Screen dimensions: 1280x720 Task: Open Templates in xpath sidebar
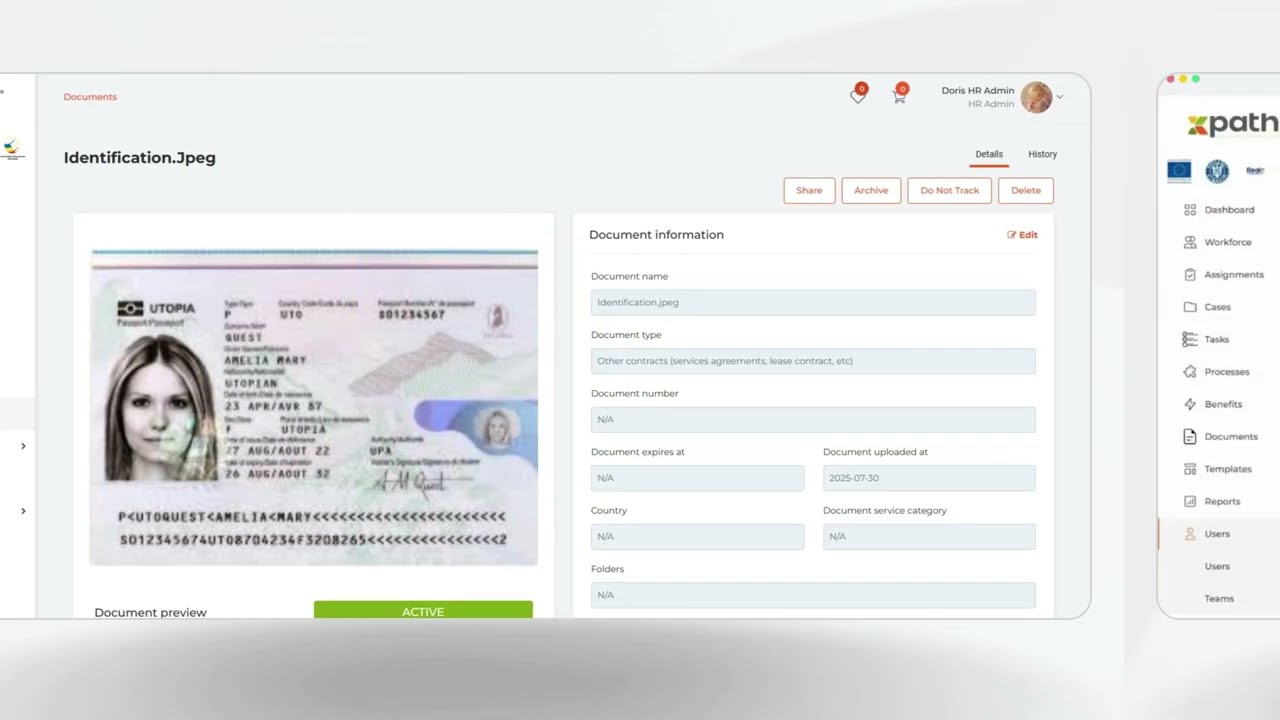click(1228, 469)
